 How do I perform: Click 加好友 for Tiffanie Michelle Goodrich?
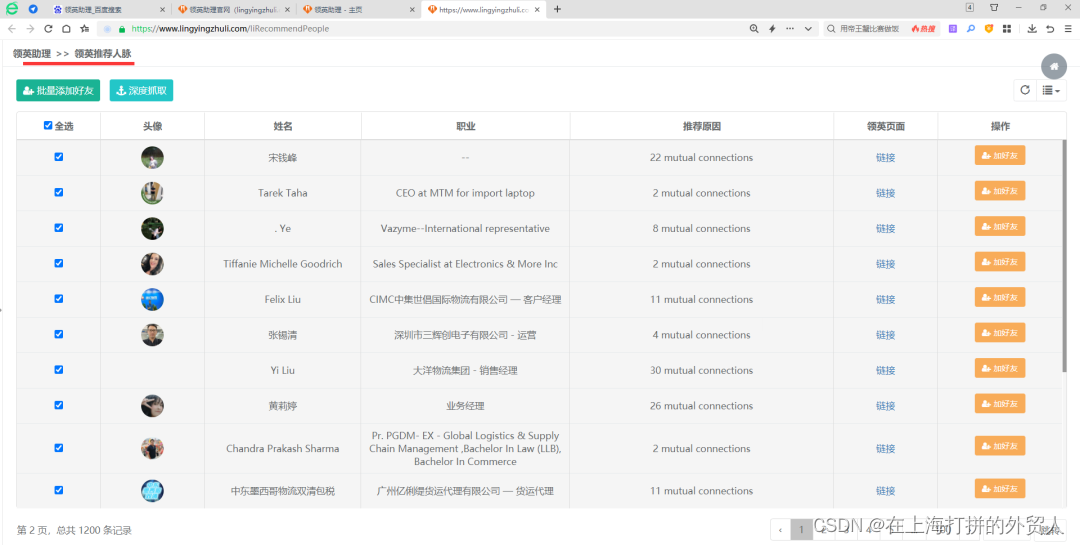pos(999,262)
